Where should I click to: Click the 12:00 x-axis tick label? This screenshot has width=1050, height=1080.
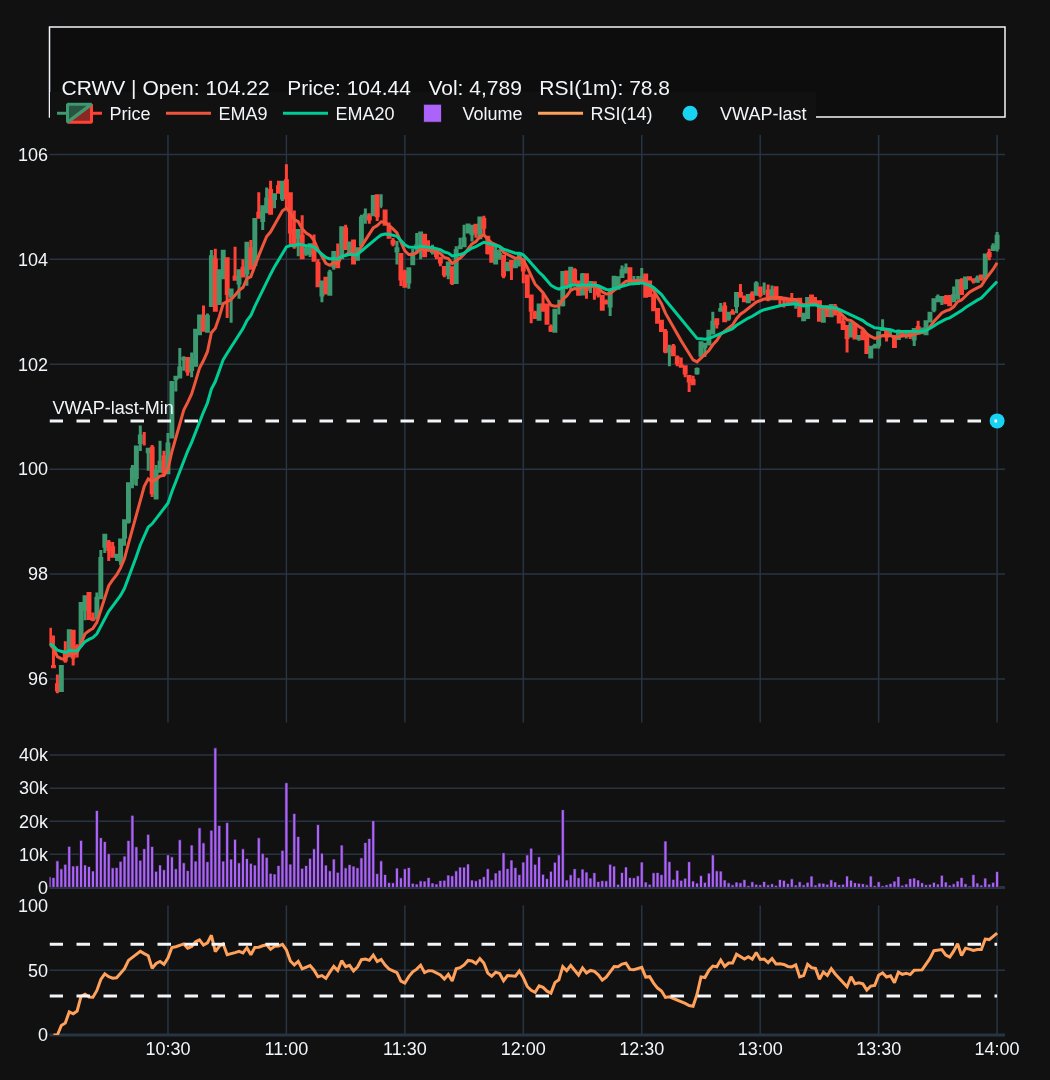[524, 1049]
